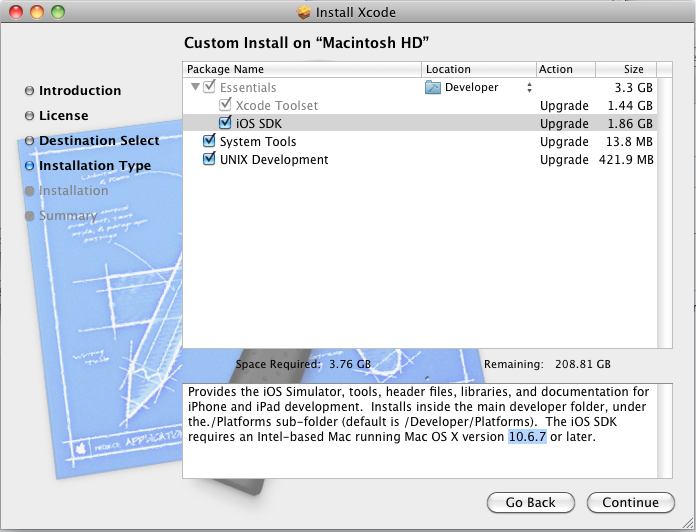The image size is (696, 532).
Task: Select the Introduction step bullet
Action: pyautogui.click(x=29, y=91)
